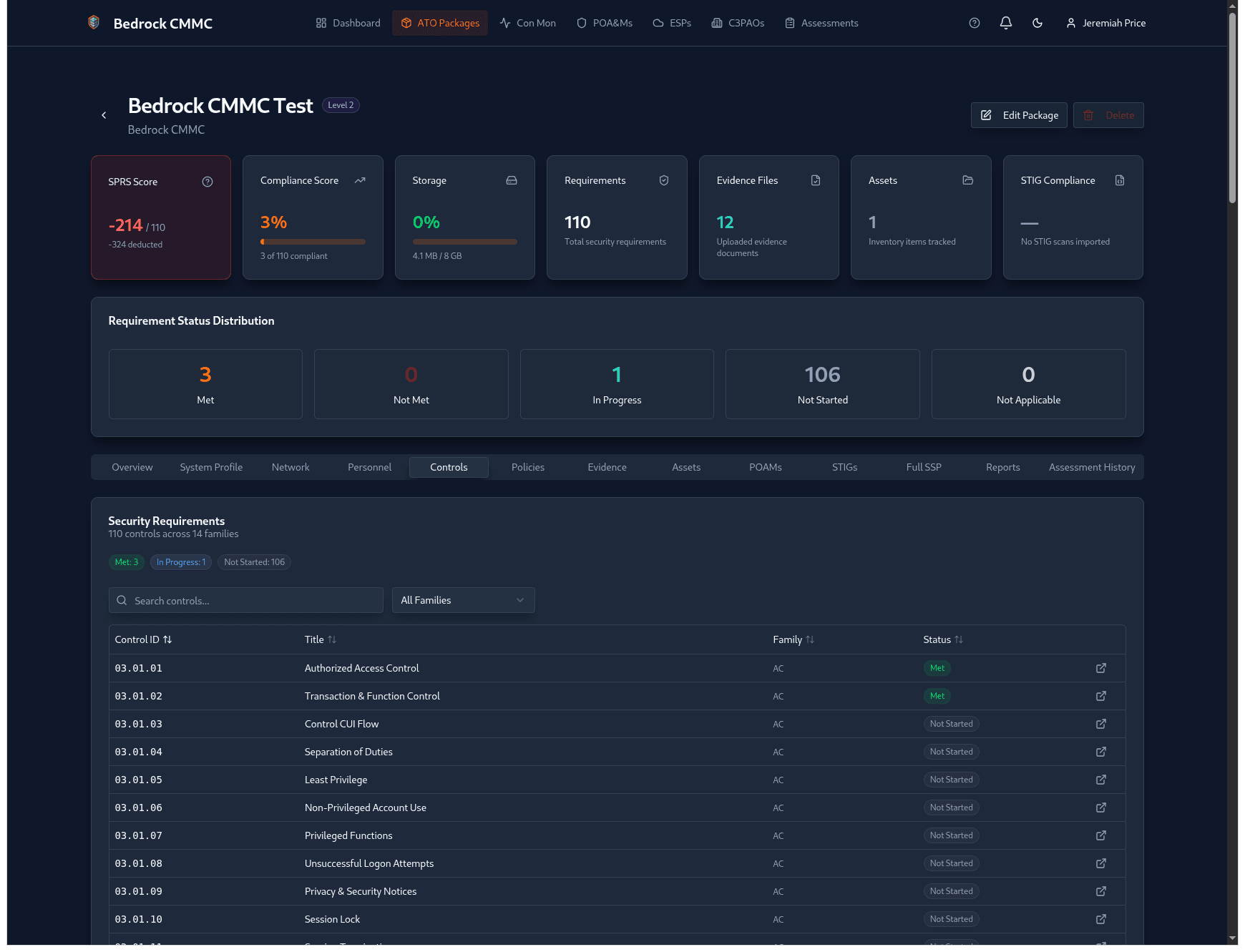This screenshot has width=1245, height=952.
Task: Toggle sort on the Status column
Action: (x=960, y=639)
